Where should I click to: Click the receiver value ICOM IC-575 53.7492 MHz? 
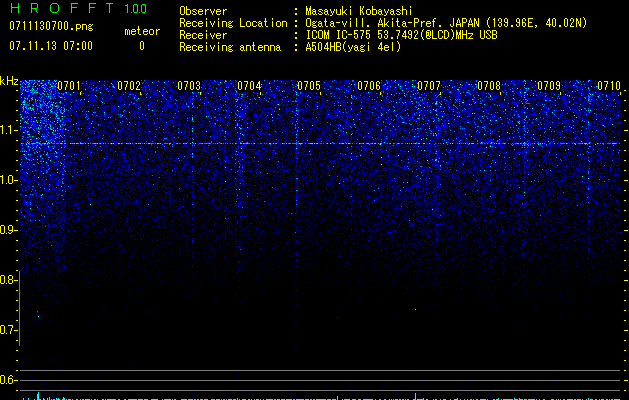click(401, 35)
